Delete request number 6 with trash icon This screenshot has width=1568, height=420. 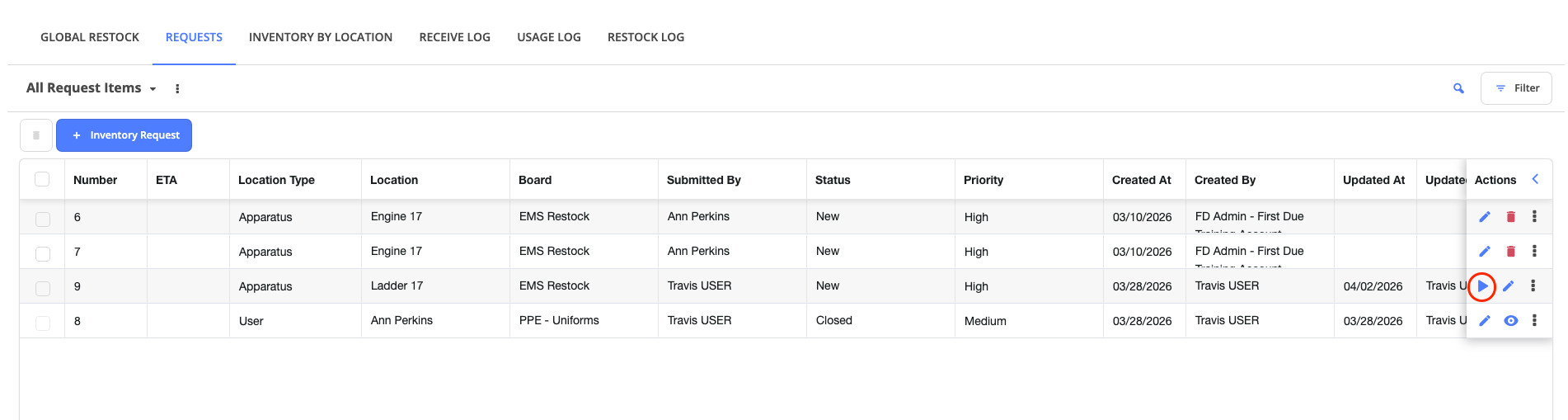click(1511, 216)
